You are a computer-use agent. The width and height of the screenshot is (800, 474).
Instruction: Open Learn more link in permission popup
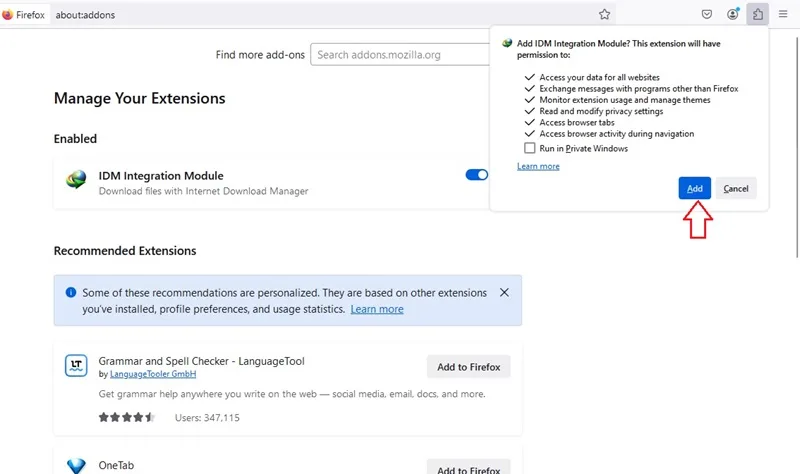[538, 166]
